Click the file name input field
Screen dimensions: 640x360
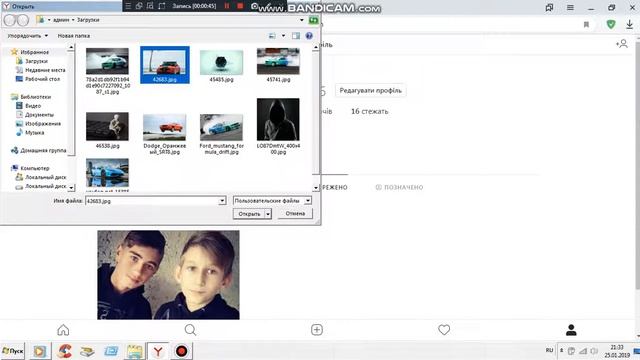point(152,201)
